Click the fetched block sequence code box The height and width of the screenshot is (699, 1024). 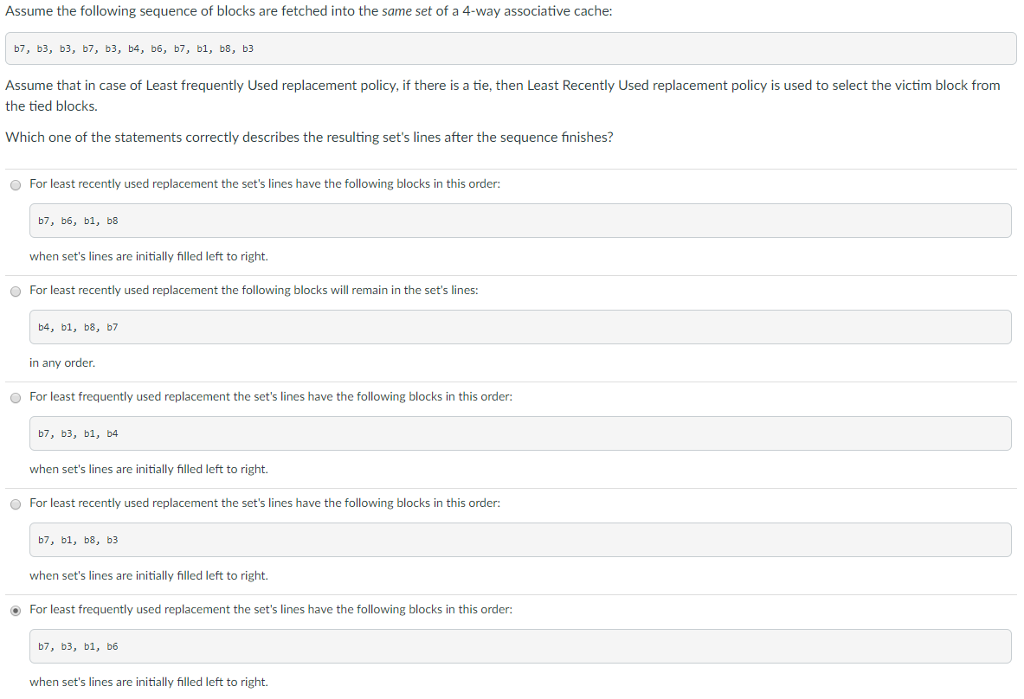(510, 48)
